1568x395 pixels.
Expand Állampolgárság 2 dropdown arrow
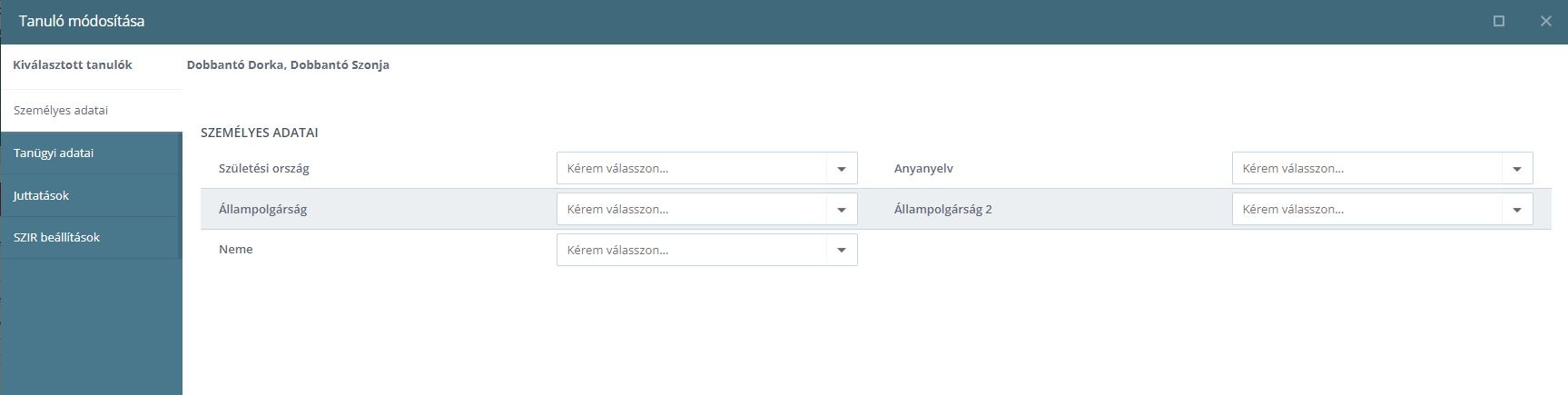(x=1517, y=210)
